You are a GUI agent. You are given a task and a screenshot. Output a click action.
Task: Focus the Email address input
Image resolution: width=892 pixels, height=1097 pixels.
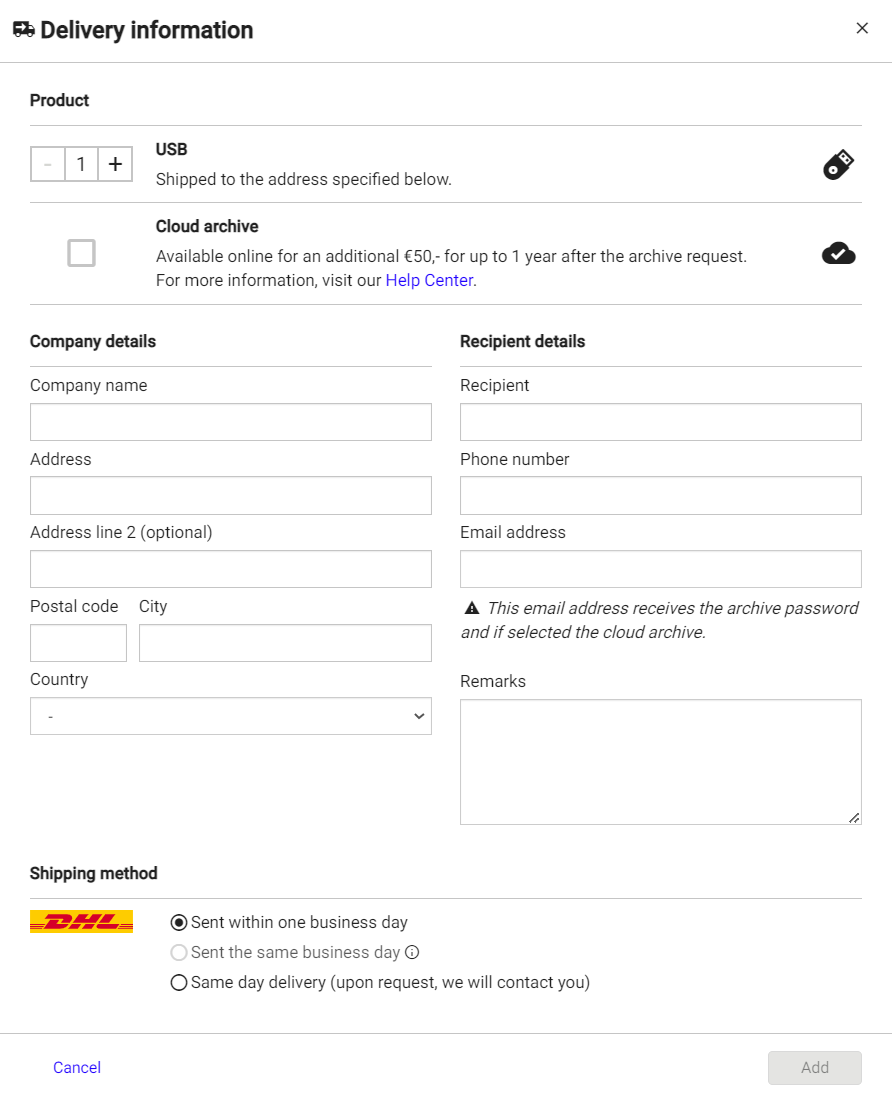click(660, 569)
